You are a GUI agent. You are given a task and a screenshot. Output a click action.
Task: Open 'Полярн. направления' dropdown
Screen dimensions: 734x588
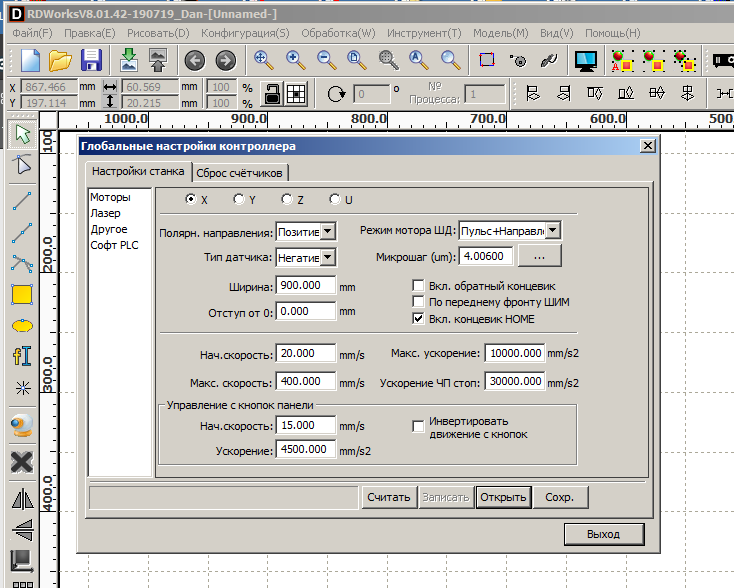click(327, 232)
